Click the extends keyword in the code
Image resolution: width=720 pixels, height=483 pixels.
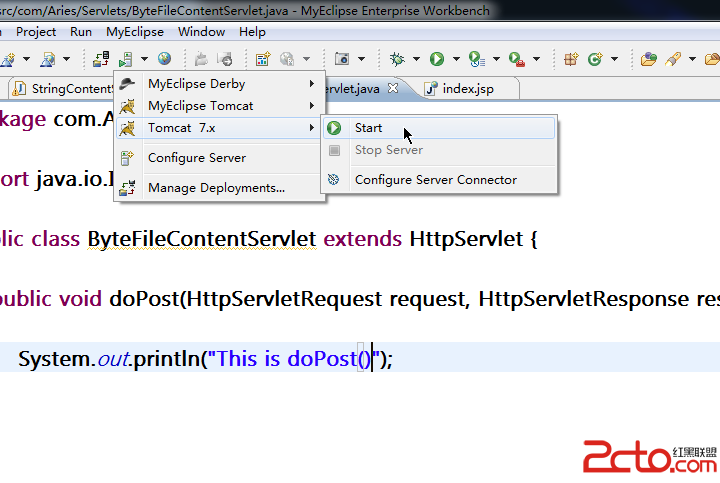click(x=363, y=239)
